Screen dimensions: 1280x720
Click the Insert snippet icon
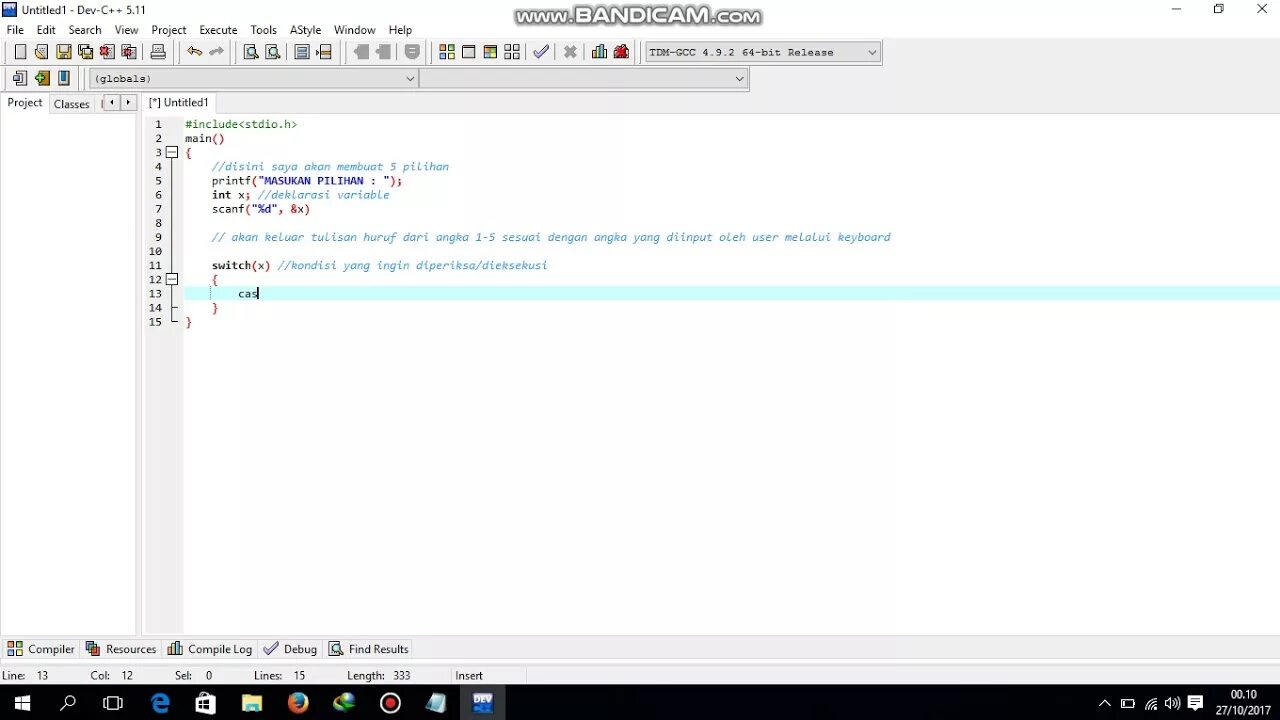(x=20, y=78)
